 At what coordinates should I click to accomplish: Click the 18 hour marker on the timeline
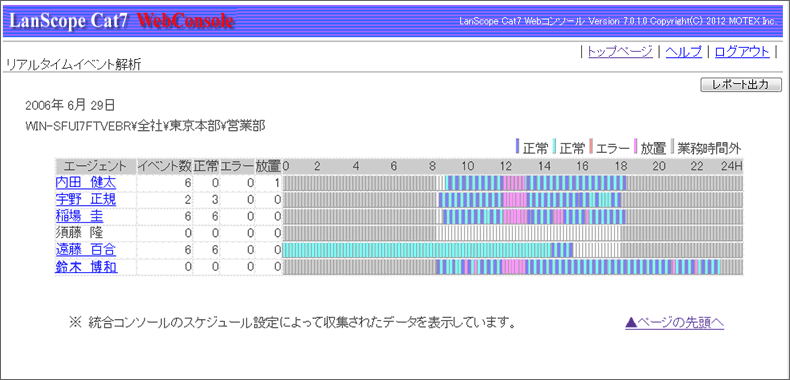621,166
